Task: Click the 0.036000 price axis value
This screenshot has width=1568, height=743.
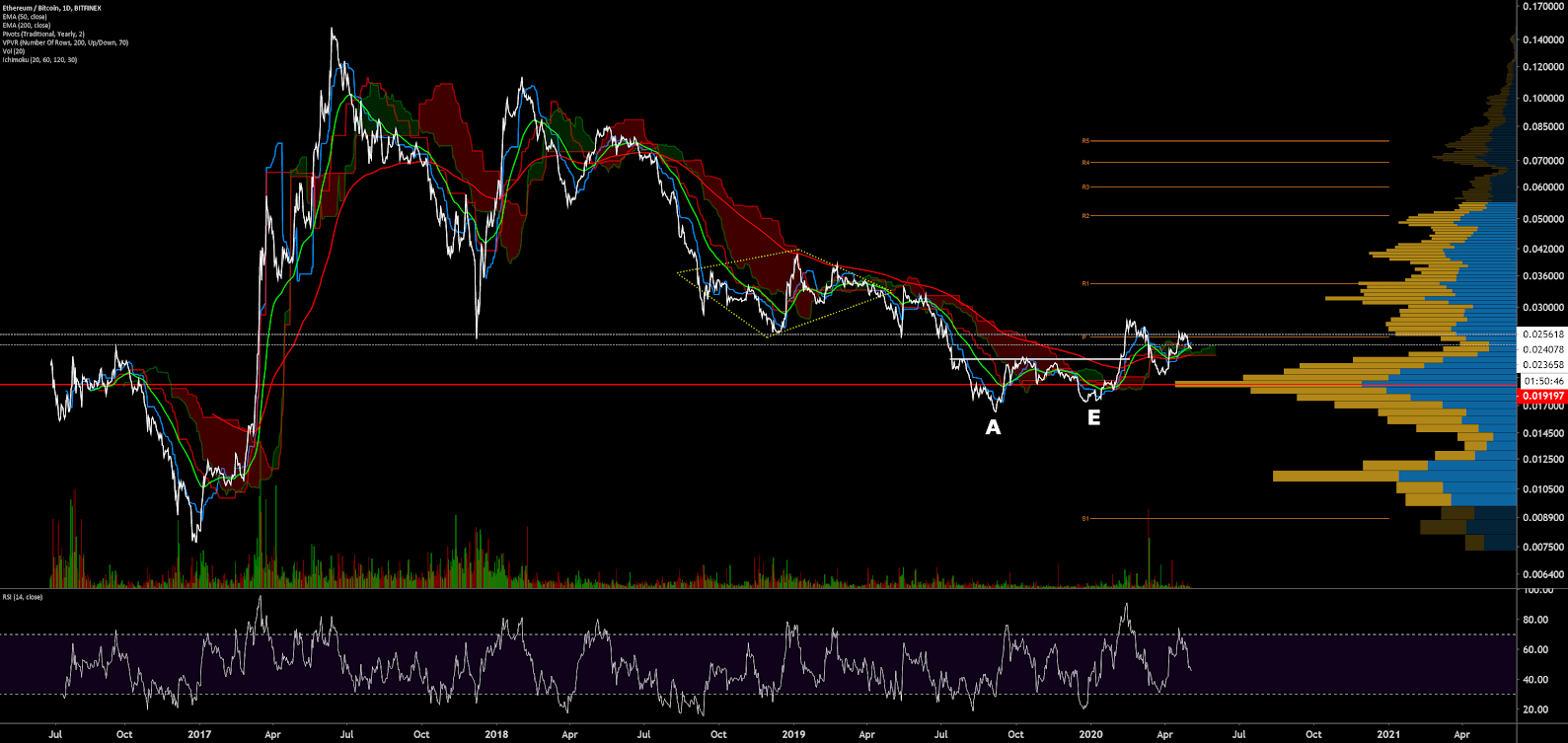Action: 1543,276
